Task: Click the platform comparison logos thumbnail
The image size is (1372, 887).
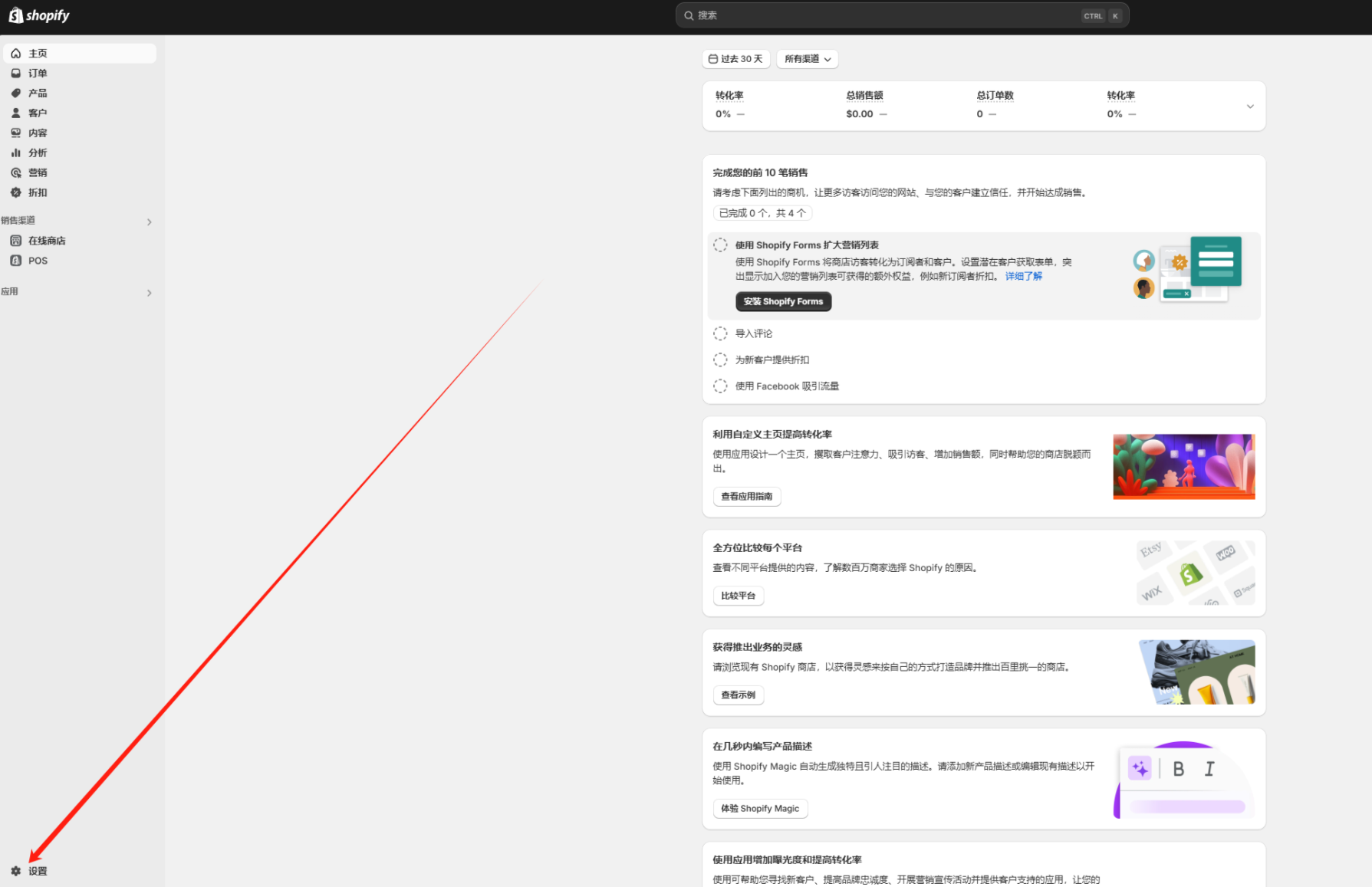Action: pyautogui.click(x=1195, y=572)
